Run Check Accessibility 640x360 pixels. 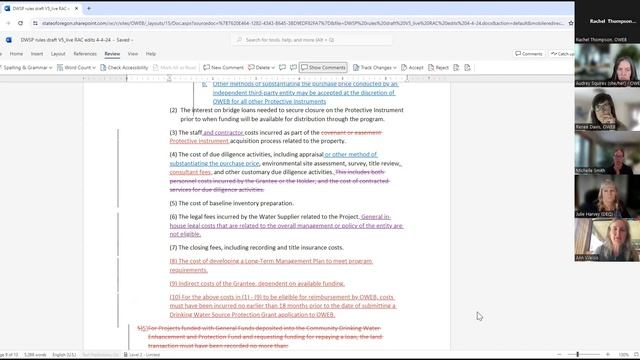click(124, 67)
